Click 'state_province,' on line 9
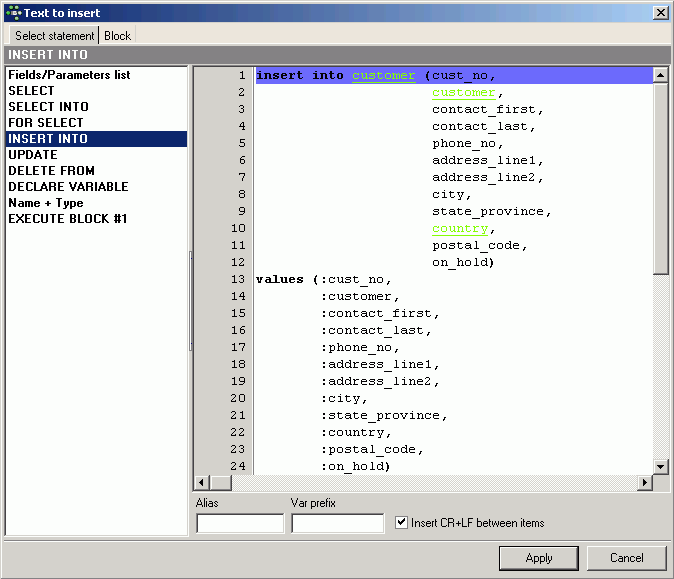This screenshot has height=579, width=674. (492, 211)
